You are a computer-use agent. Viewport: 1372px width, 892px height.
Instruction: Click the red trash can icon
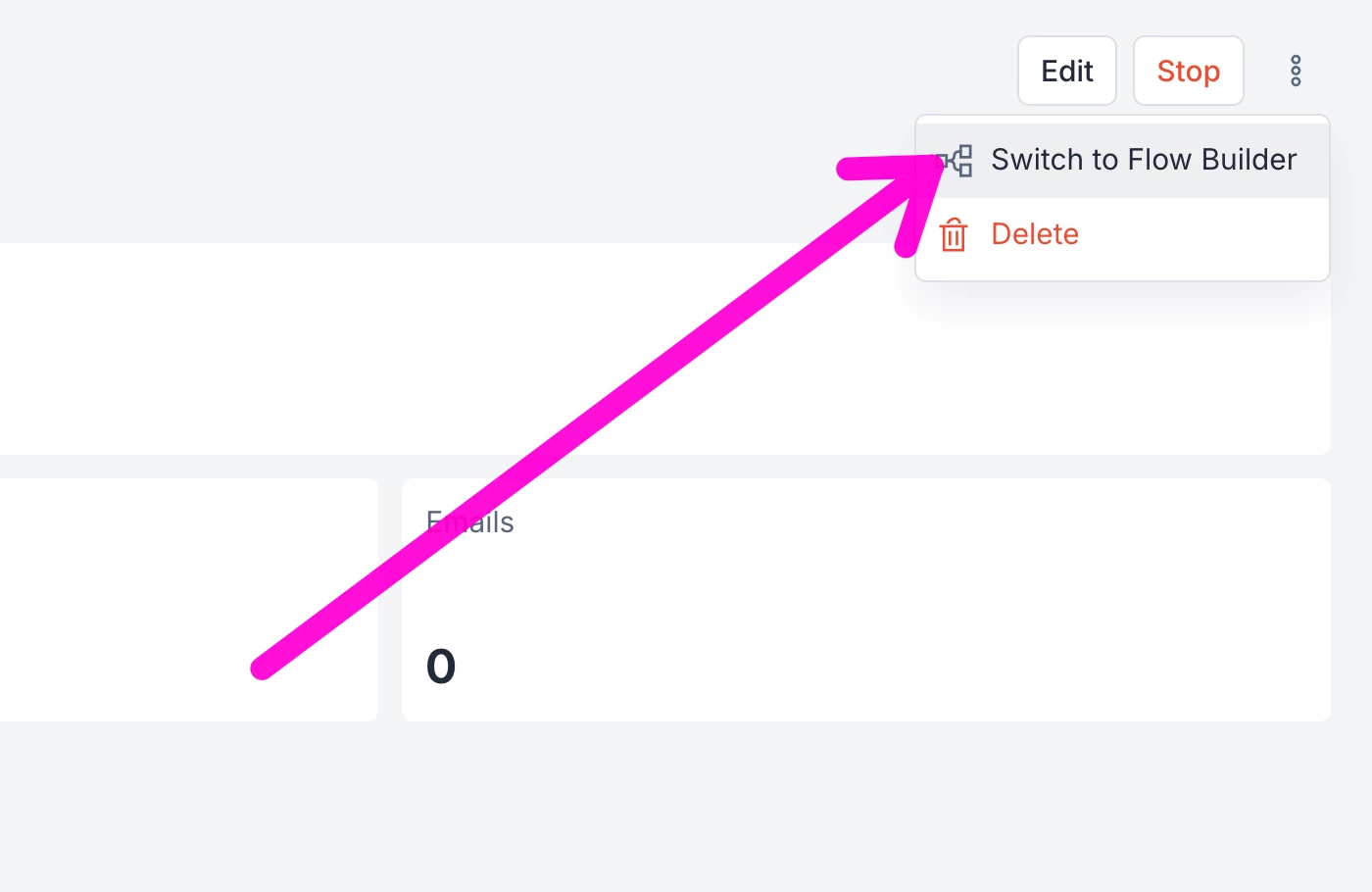point(953,235)
